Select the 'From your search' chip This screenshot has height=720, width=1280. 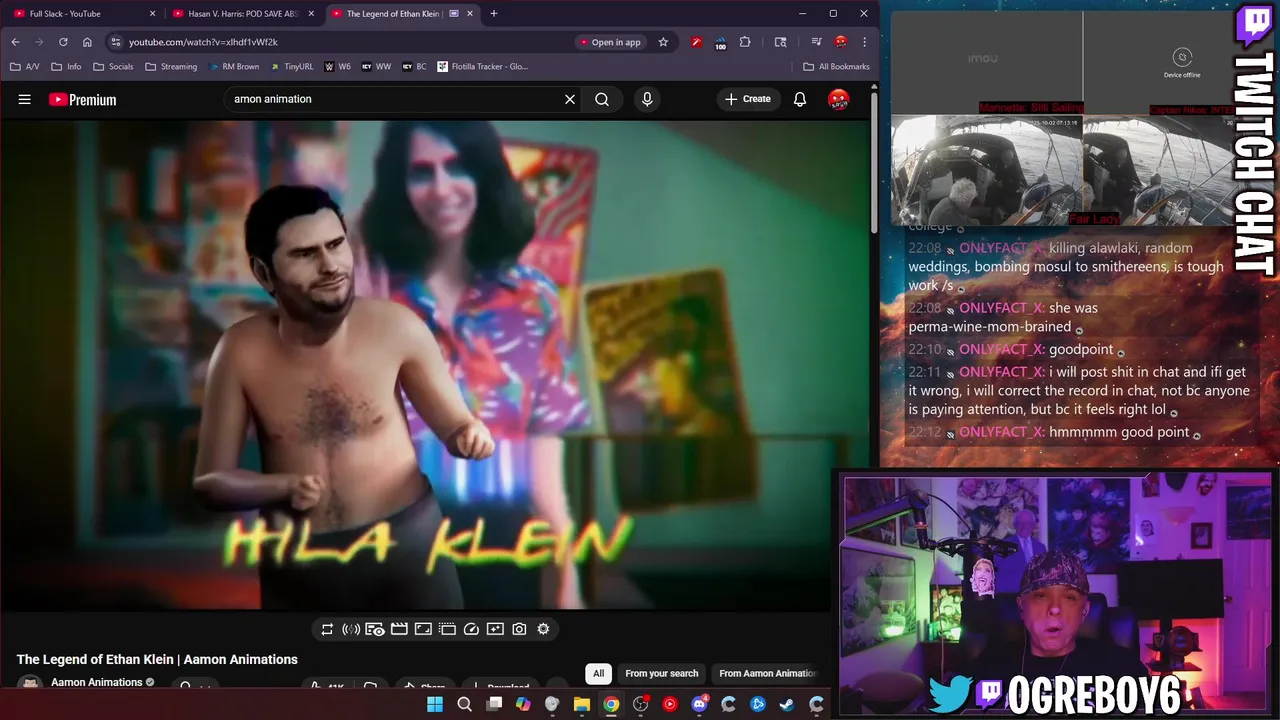pos(662,673)
